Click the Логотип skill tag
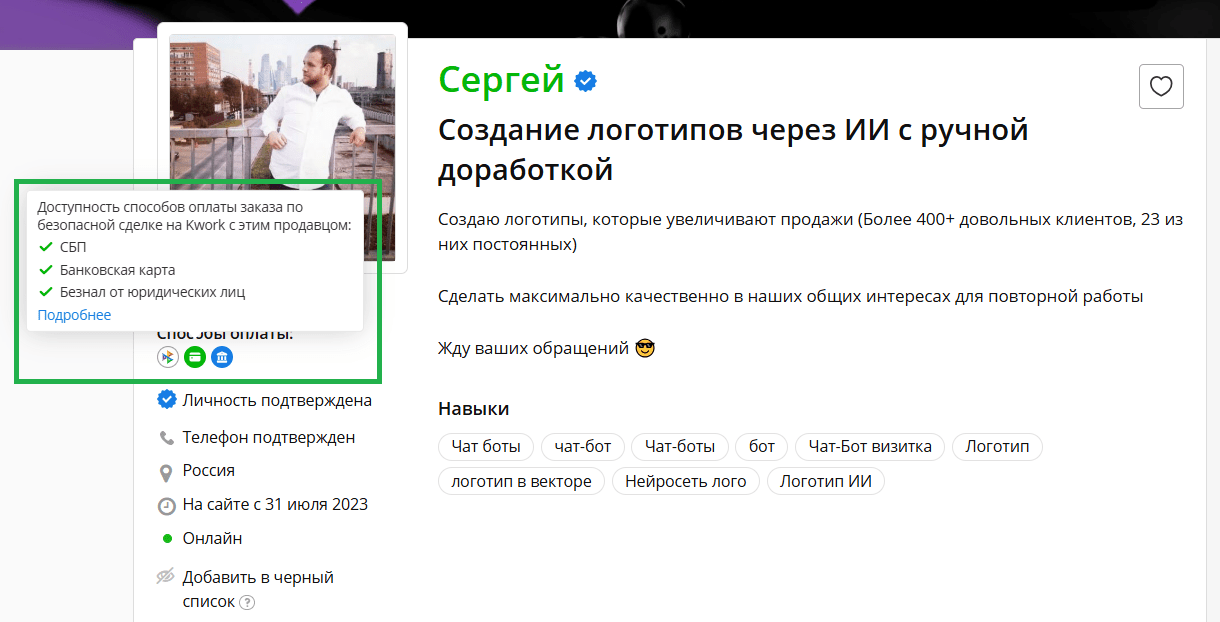This screenshot has width=1220, height=622. (997, 447)
